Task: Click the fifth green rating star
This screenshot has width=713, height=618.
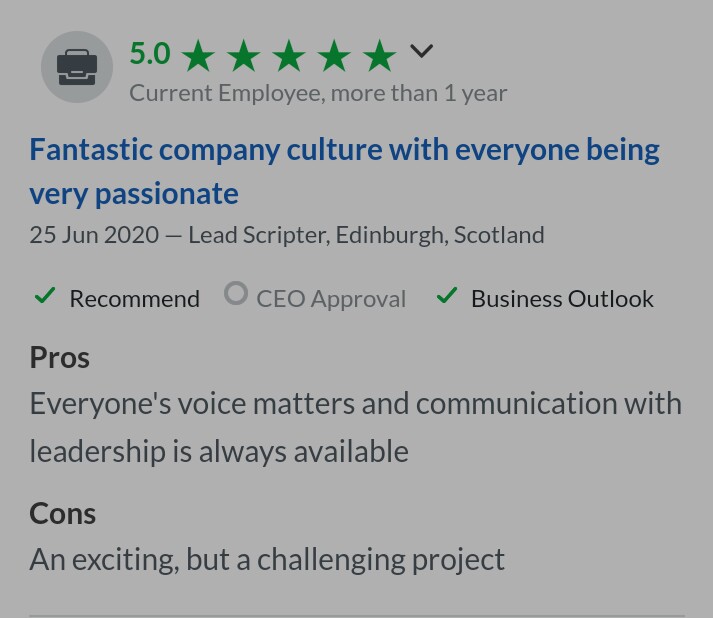Action: click(379, 56)
